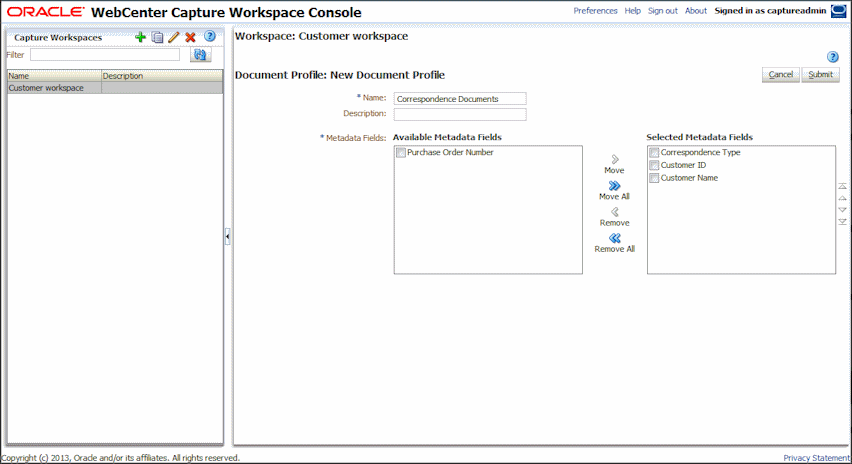Cancel the new document profile
The width and height of the screenshot is (852, 464).
(781, 74)
